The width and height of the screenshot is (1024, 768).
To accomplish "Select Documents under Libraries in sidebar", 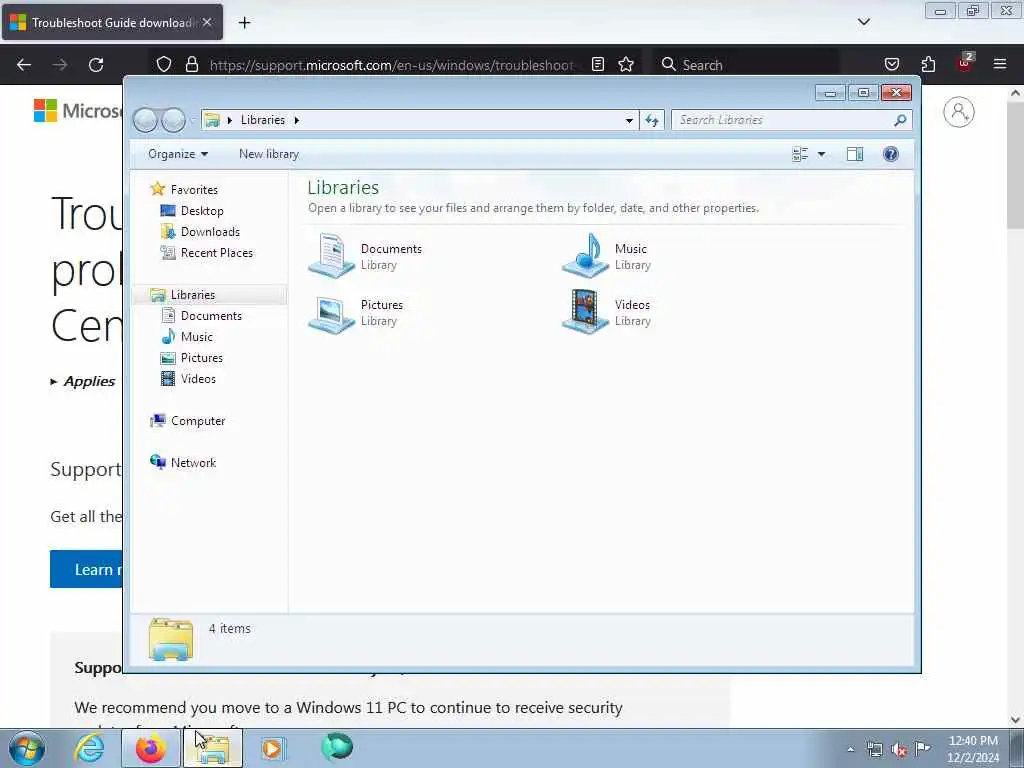I will 211,316.
